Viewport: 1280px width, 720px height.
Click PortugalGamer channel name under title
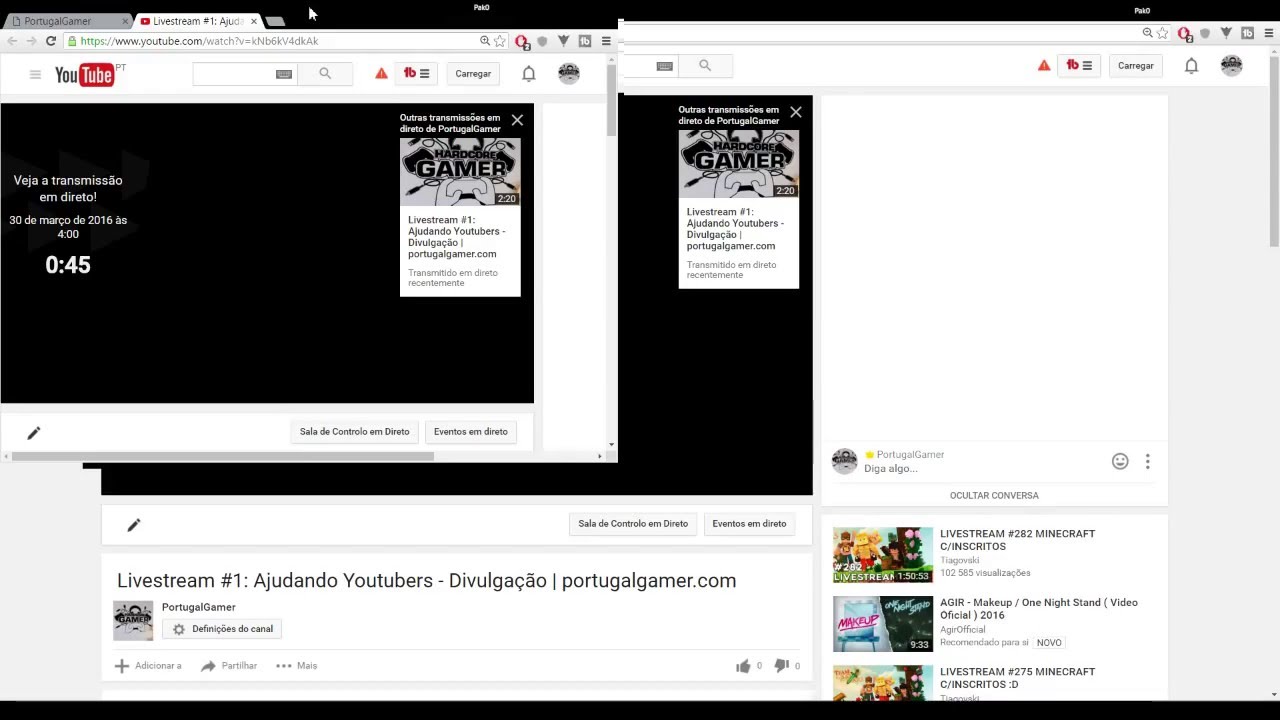(x=199, y=607)
